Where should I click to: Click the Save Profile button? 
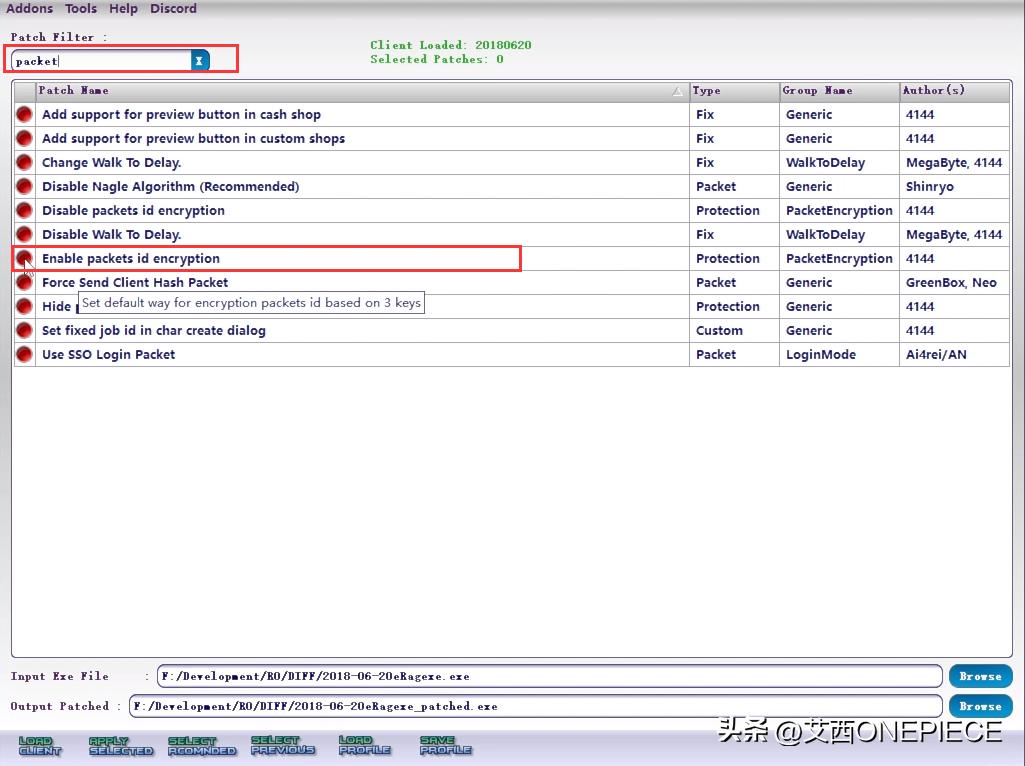(445, 746)
